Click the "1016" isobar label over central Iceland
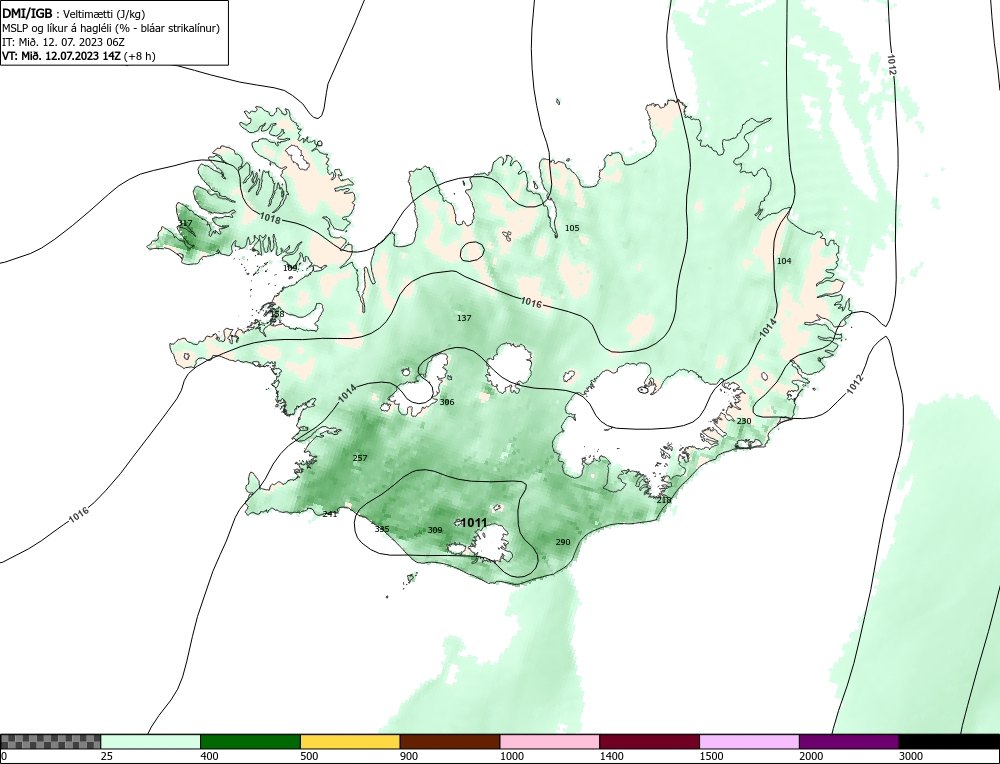The height and width of the screenshot is (764, 1000). coord(531,302)
